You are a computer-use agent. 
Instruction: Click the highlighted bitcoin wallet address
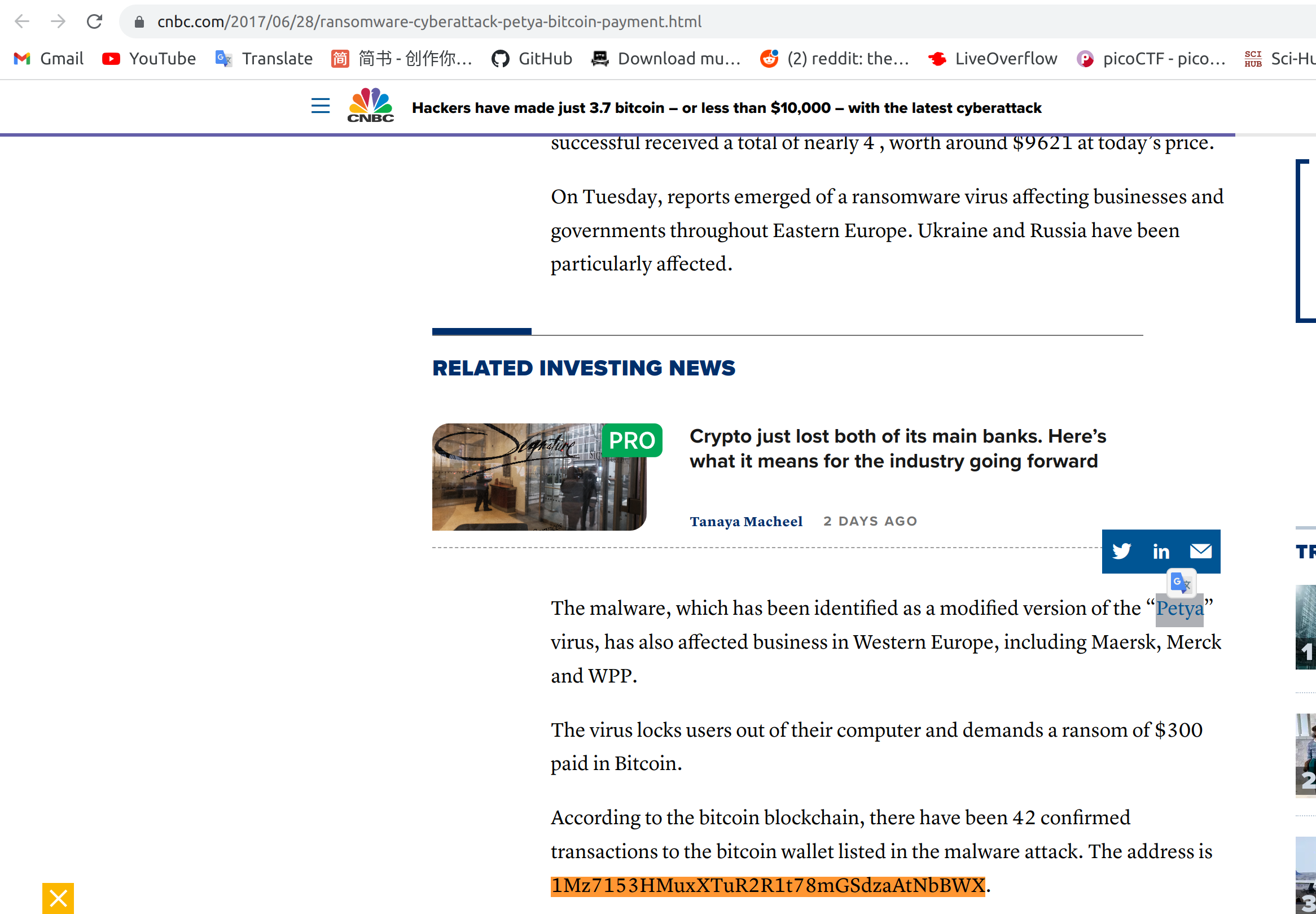(767, 885)
